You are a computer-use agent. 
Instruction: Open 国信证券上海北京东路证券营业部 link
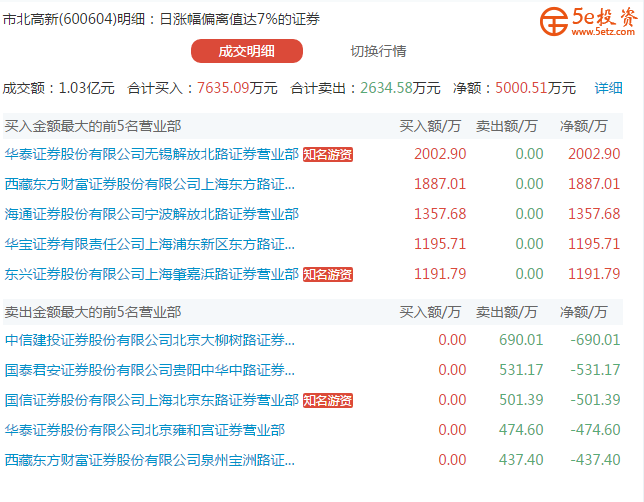(152, 400)
